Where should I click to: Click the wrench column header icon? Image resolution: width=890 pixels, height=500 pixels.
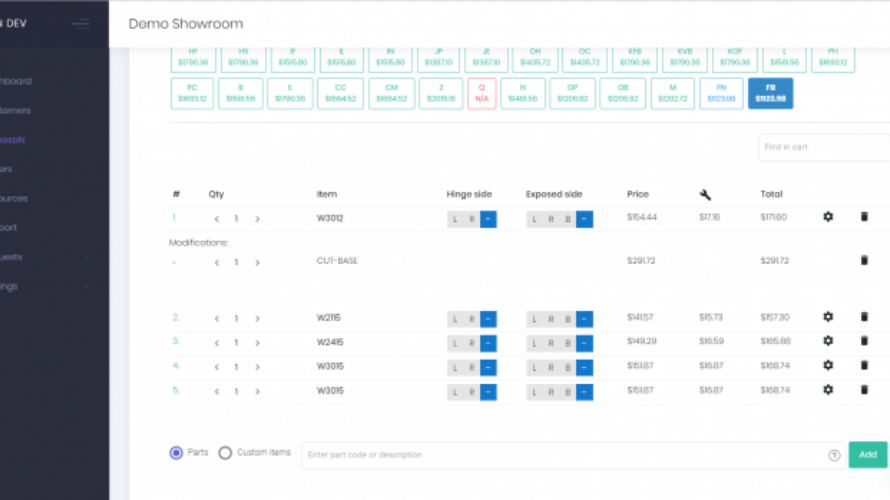tap(705, 195)
